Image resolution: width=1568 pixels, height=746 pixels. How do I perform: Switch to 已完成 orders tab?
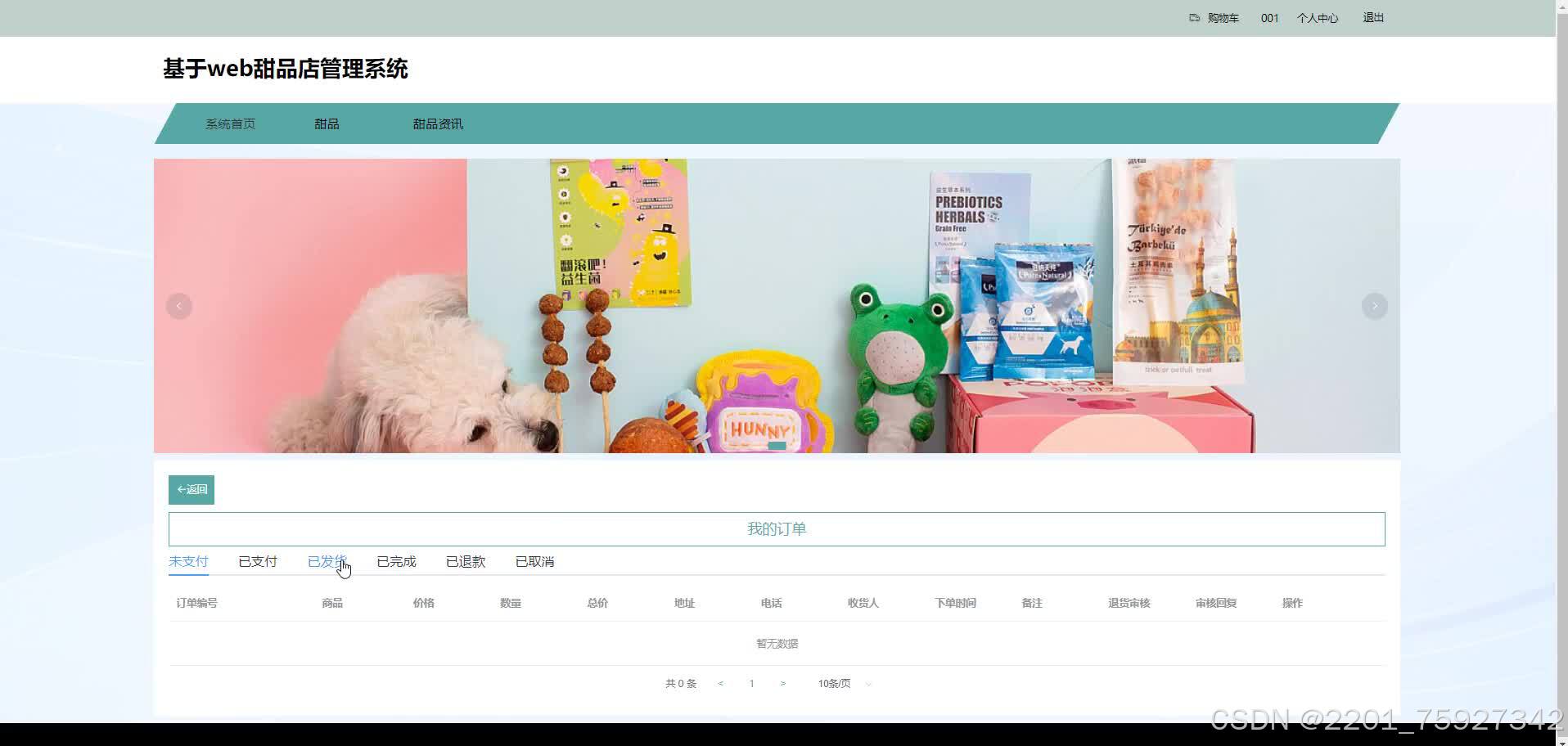pos(396,561)
